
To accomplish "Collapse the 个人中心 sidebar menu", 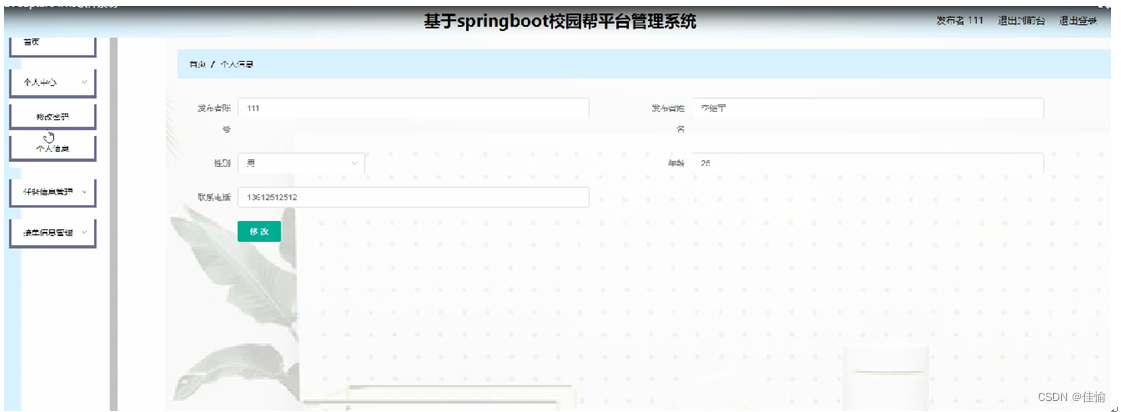I will [x=52, y=83].
